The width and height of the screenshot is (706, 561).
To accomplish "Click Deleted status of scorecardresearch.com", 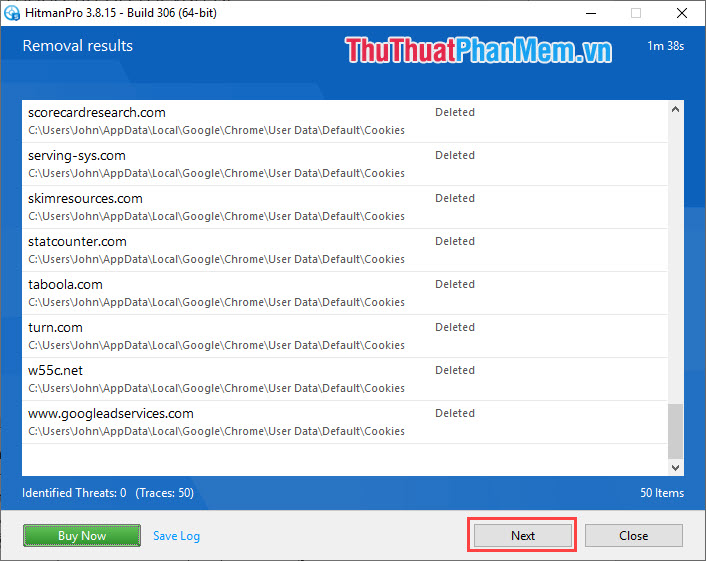I will (455, 112).
